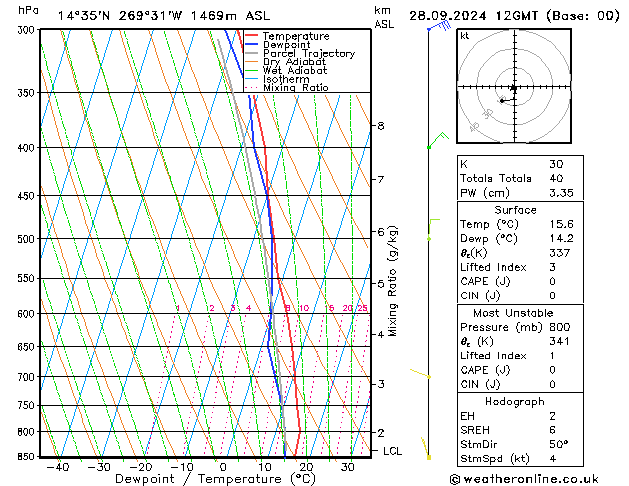Click the 'Hodograph' section heading in the table
Screen dimensions: 629x486
point(515,401)
